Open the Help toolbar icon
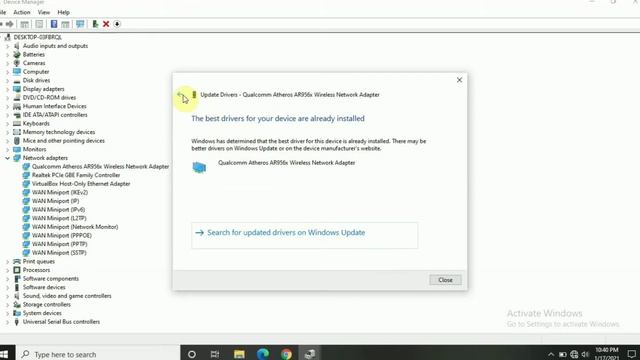640x360 pixels. tap(53, 24)
